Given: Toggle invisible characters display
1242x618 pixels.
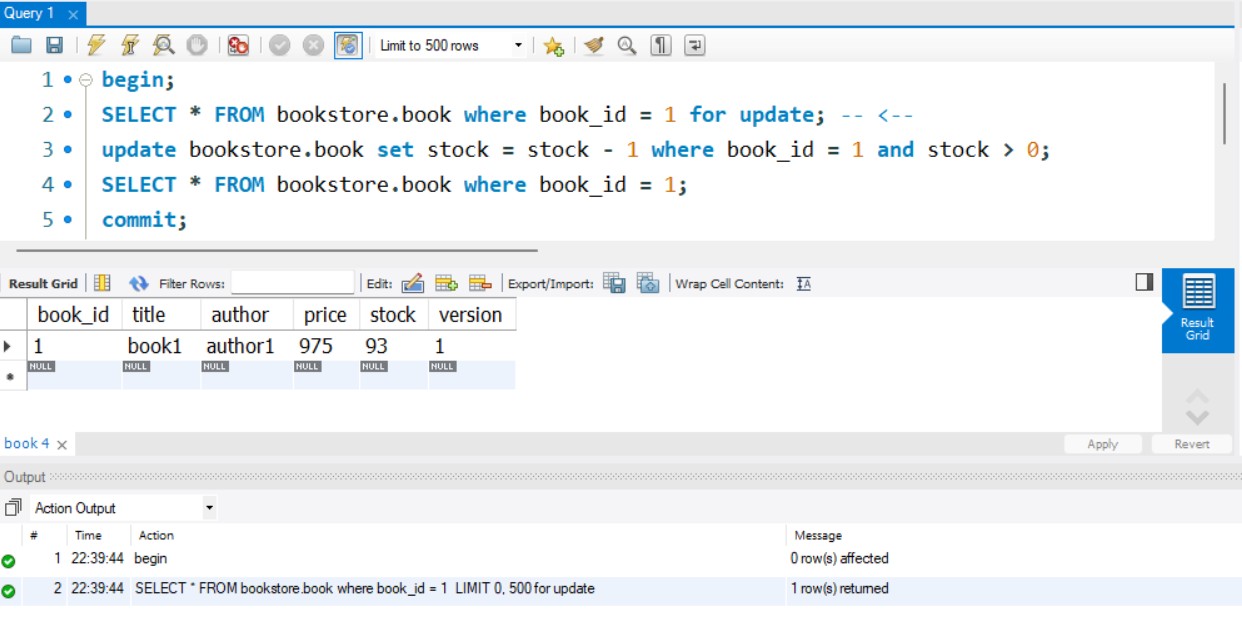Looking at the screenshot, I should point(661,45).
